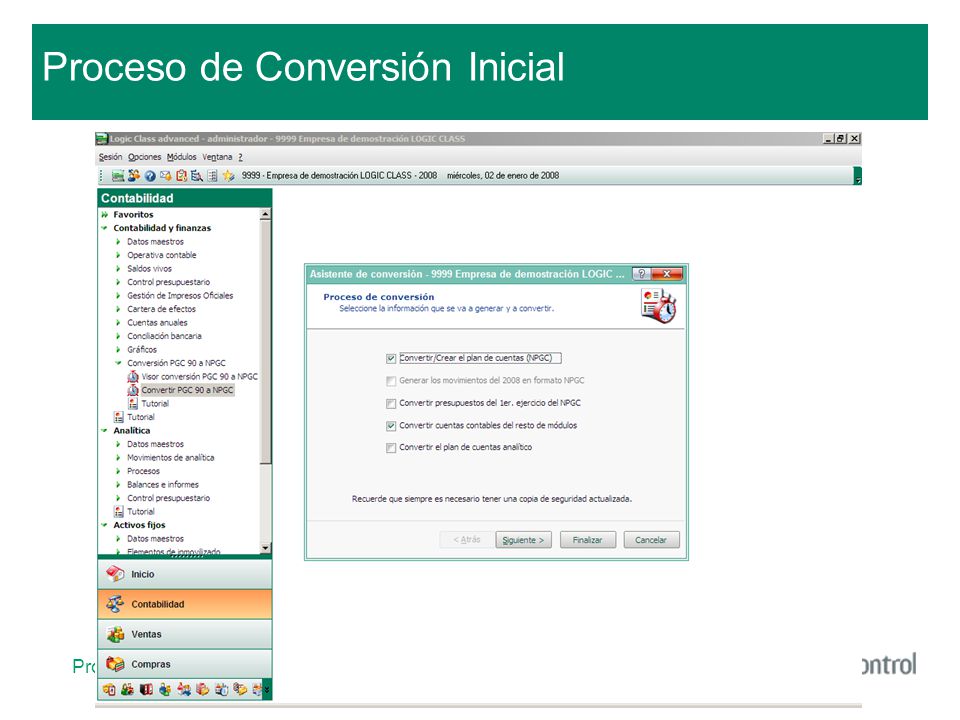
Task: Click the dialog title bar help button
Action: 641,274
